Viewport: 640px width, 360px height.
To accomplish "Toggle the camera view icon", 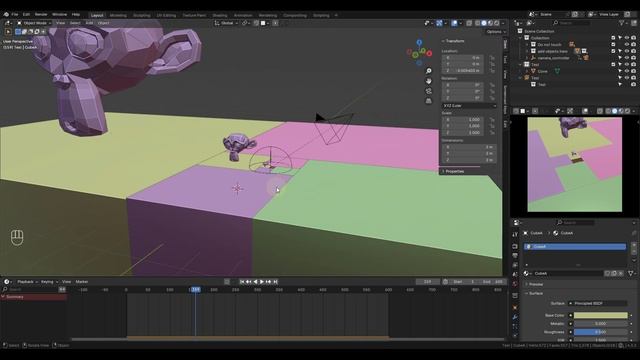I will [429, 91].
